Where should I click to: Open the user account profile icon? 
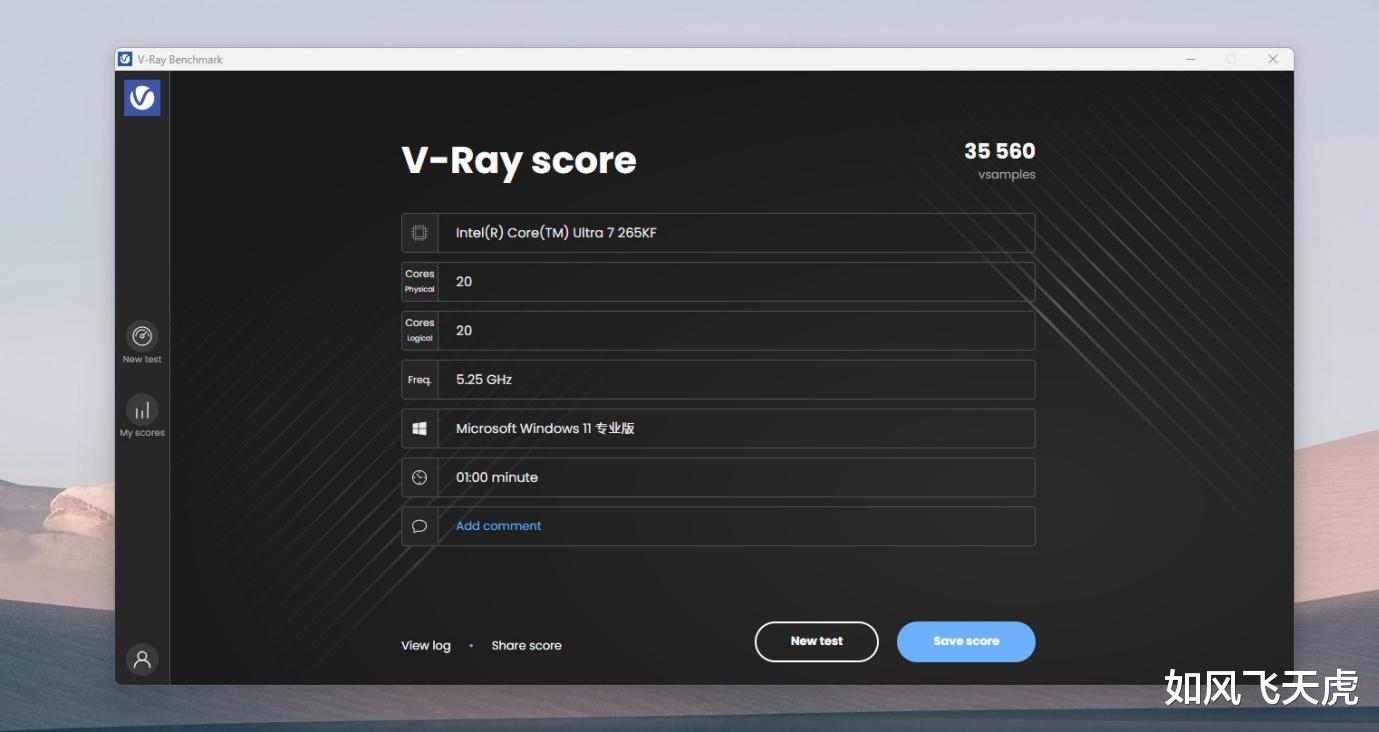(142, 659)
